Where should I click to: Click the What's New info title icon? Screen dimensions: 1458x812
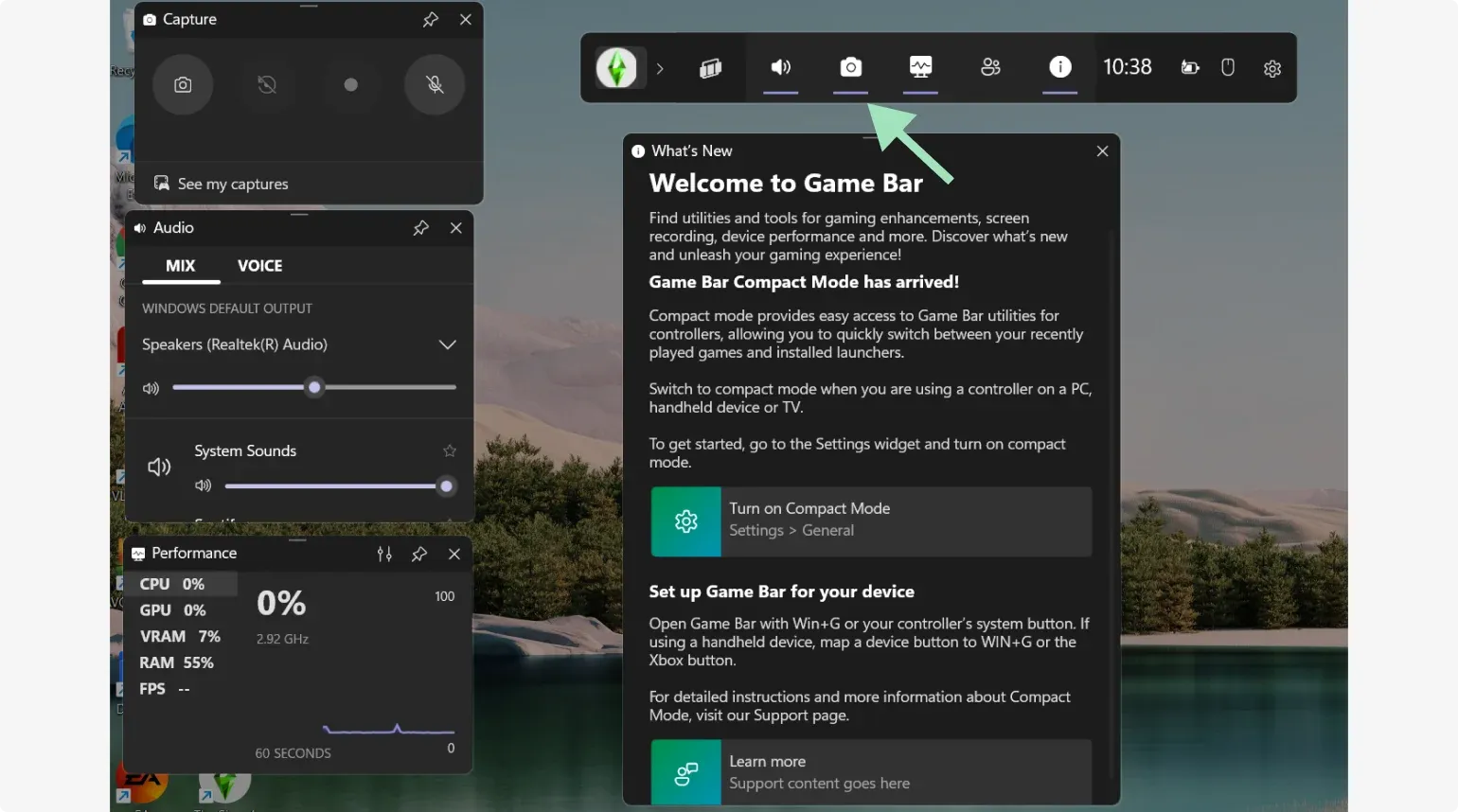(x=638, y=151)
